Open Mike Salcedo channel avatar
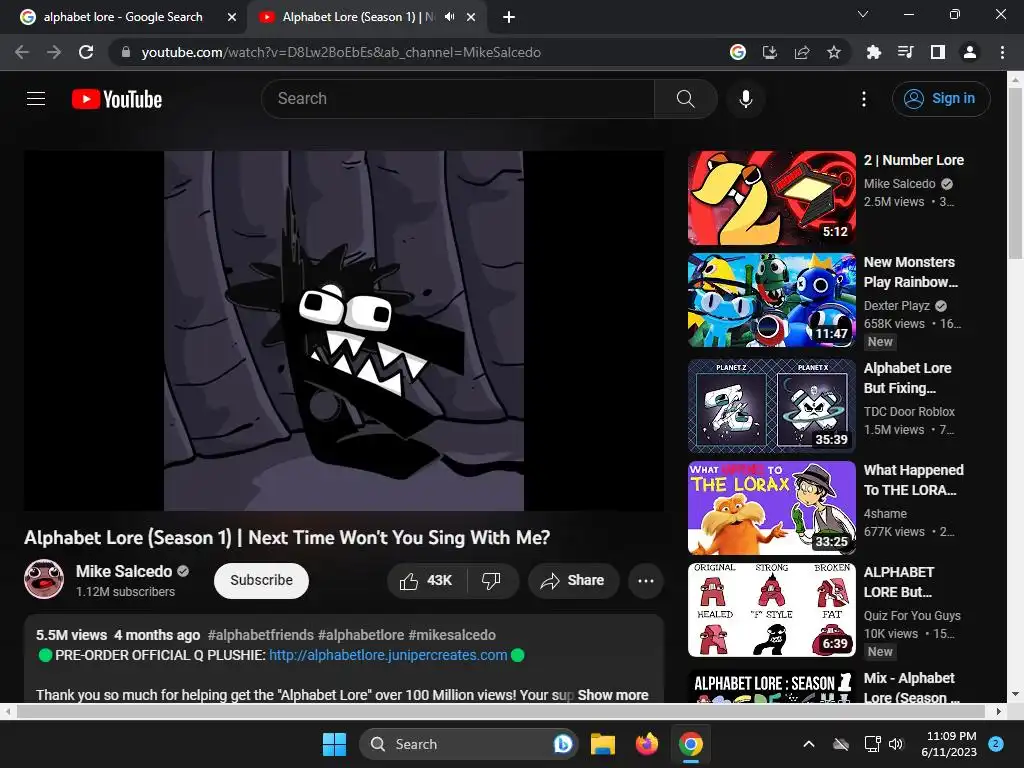Screen dimensions: 1024x768 tap(44, 579)
